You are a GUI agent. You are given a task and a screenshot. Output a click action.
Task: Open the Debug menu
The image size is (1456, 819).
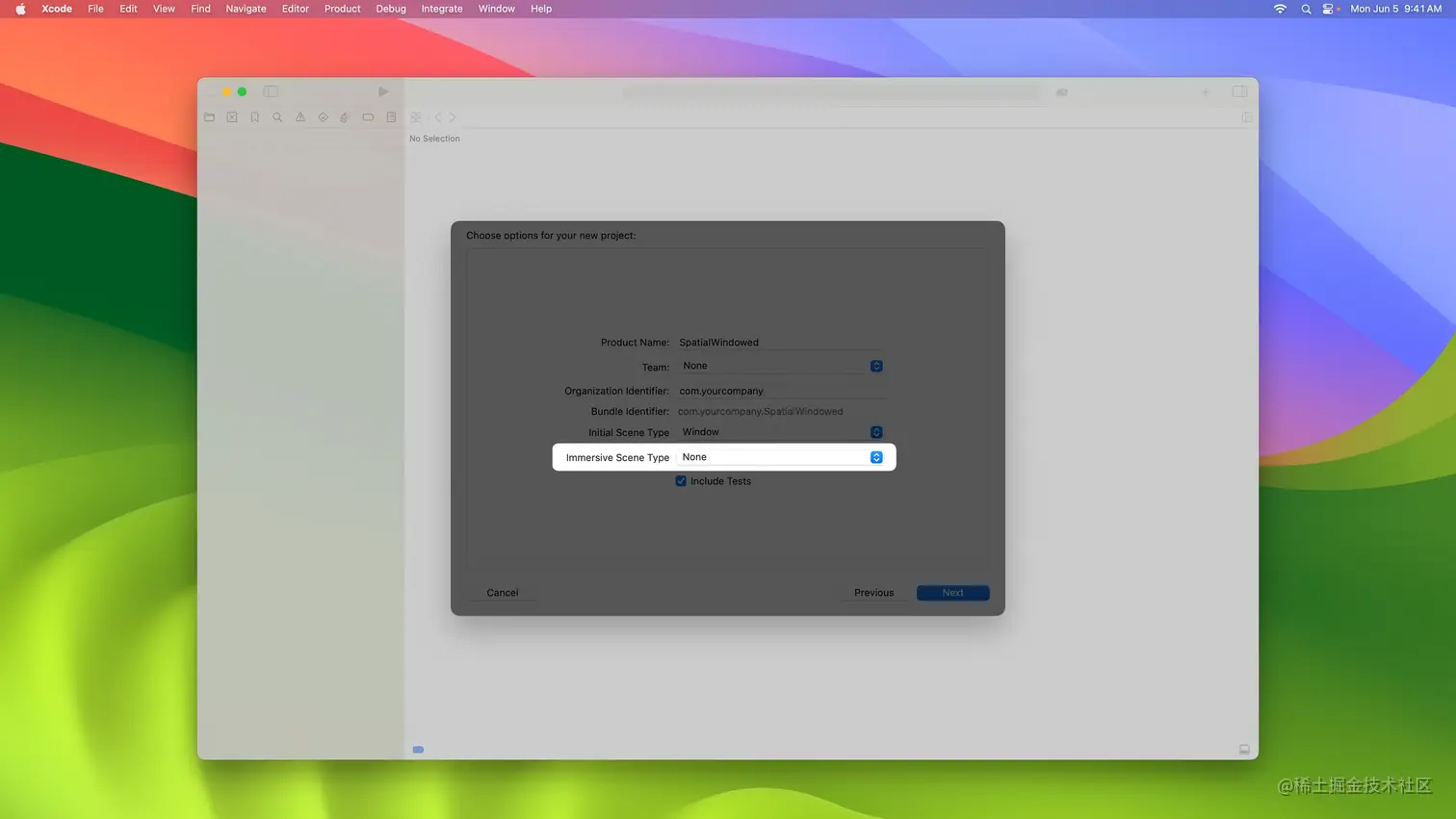391,9
